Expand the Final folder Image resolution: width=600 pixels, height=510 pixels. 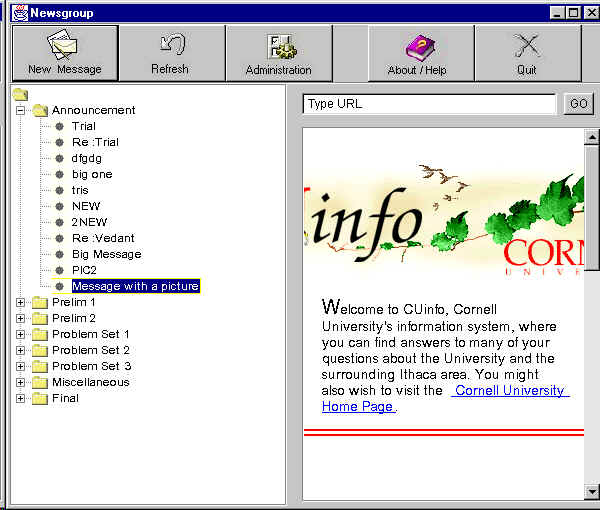tap(20, 398)
